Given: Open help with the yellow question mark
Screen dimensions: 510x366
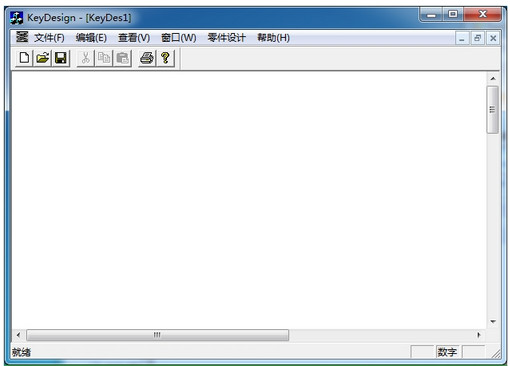Looking at the screenshot, I should coord(165,58).
